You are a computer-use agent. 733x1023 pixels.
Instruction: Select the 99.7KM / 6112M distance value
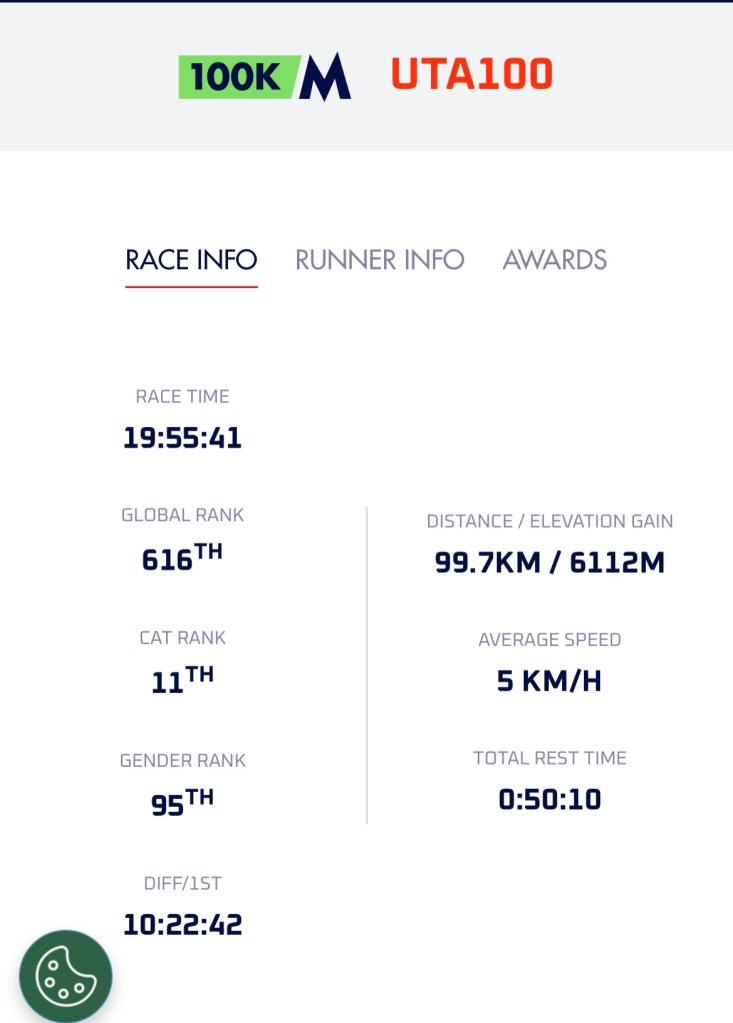tap(550, 563)
